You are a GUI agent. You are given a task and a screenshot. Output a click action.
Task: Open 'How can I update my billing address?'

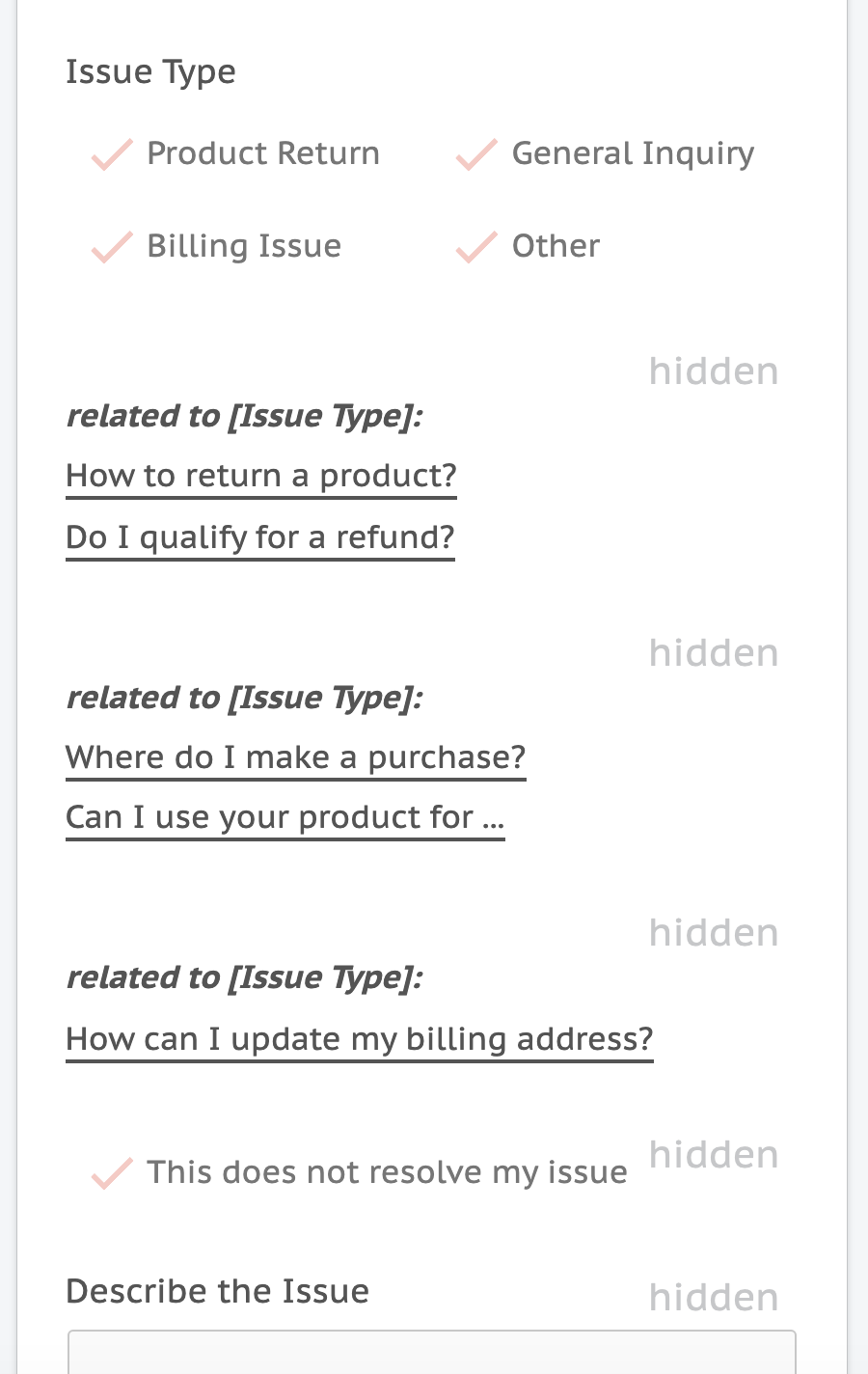click(360, 1040)
